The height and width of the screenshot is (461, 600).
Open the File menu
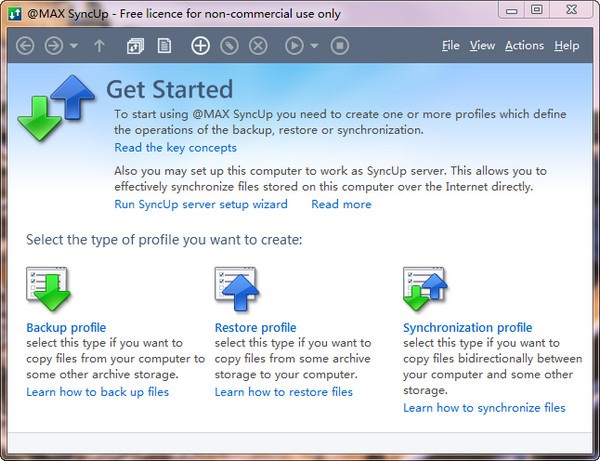point(450,45)
